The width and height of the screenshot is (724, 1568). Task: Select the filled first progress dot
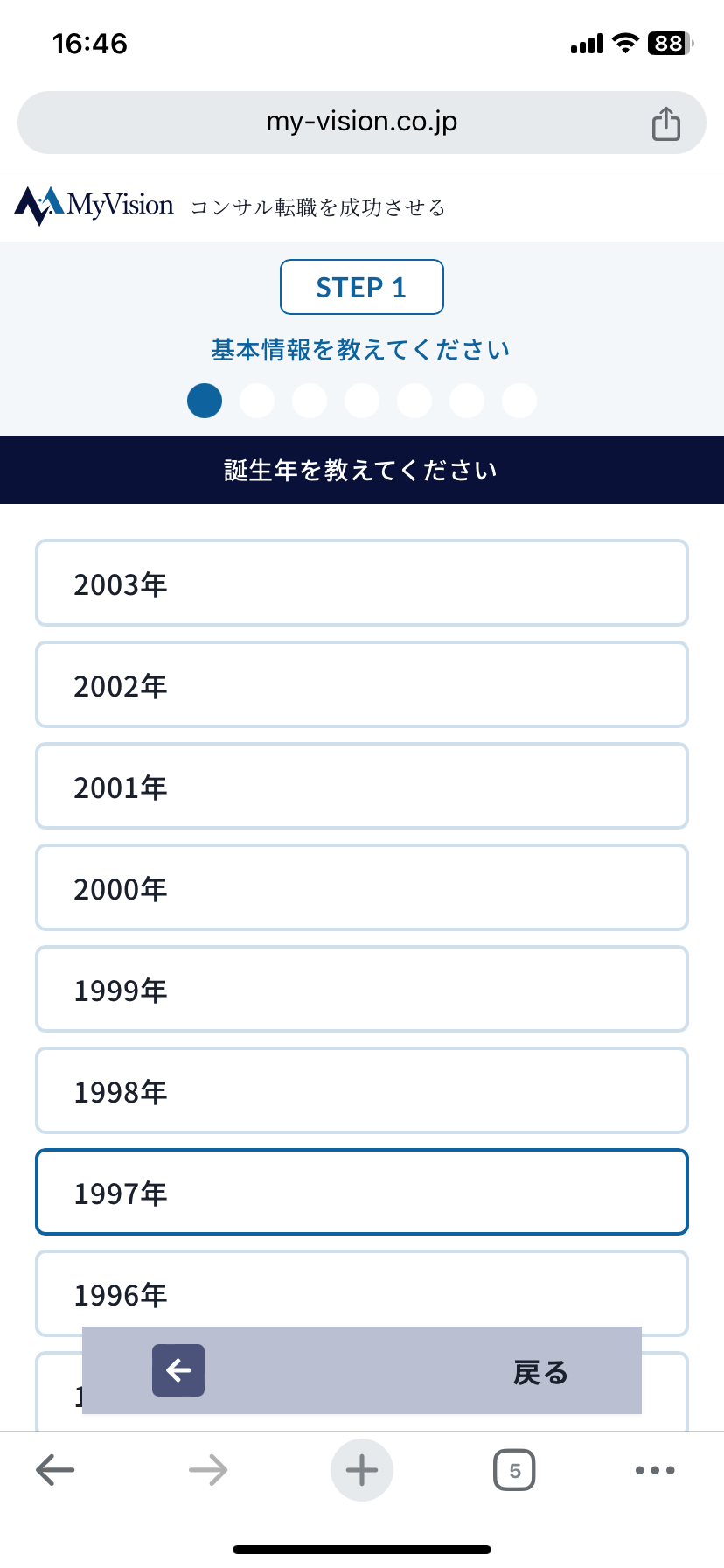205,400
